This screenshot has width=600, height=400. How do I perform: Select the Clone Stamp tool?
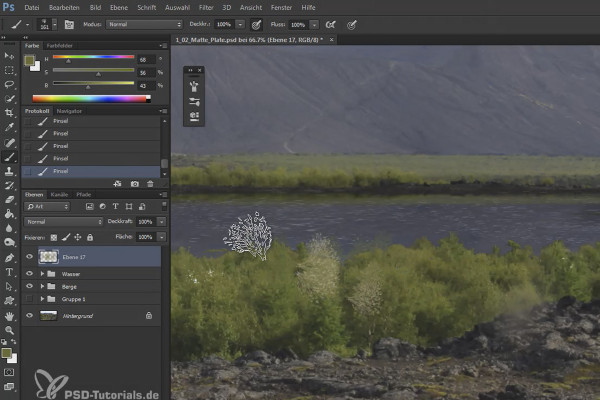[x=9, y=171]
